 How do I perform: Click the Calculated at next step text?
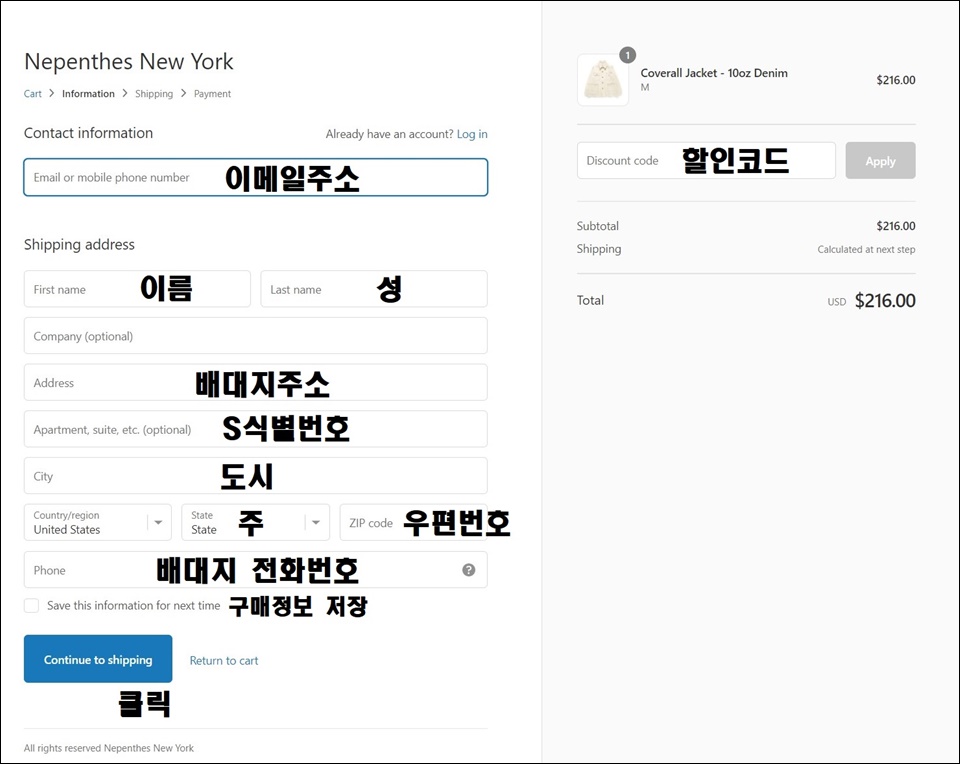(866, 249)
